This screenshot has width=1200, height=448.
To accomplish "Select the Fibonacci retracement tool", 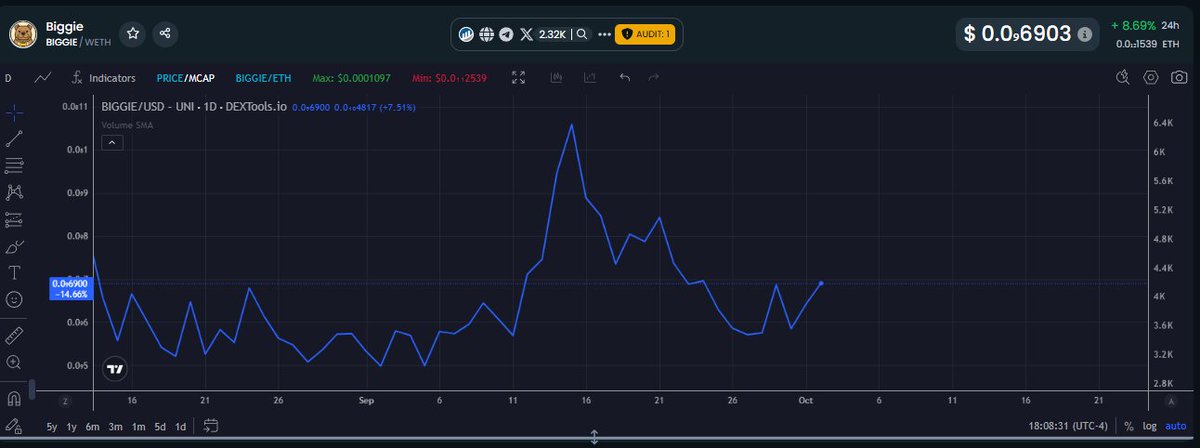I will coord(14,165).
